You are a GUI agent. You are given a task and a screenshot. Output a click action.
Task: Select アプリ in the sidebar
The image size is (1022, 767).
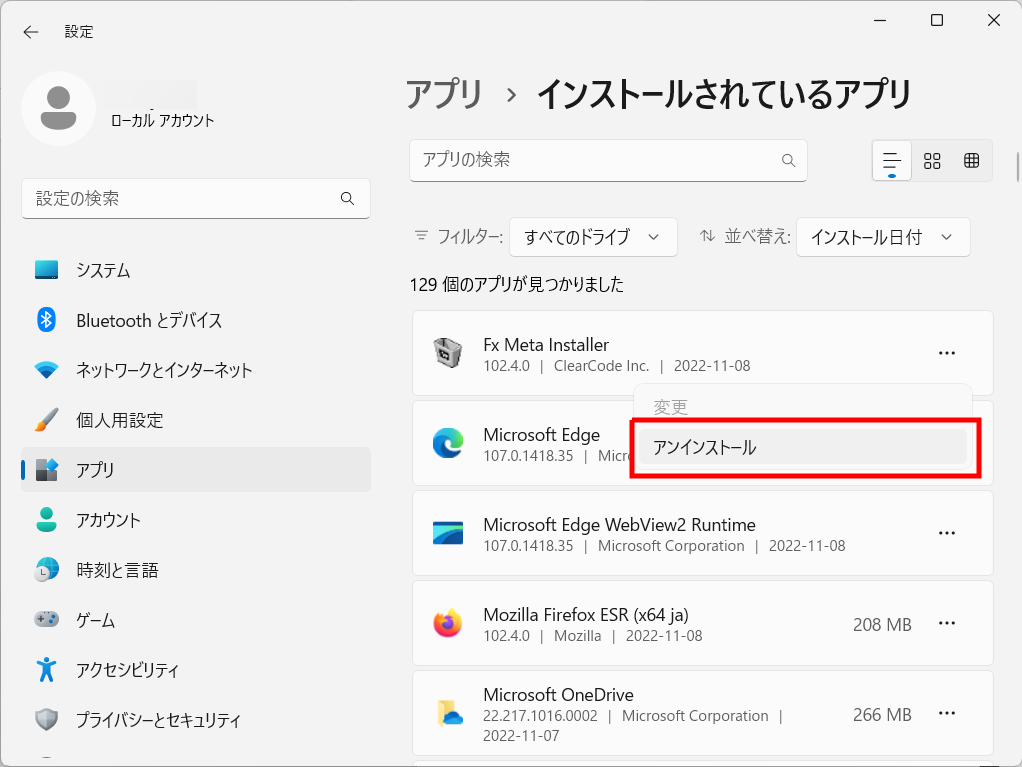[x=196, y=469]
